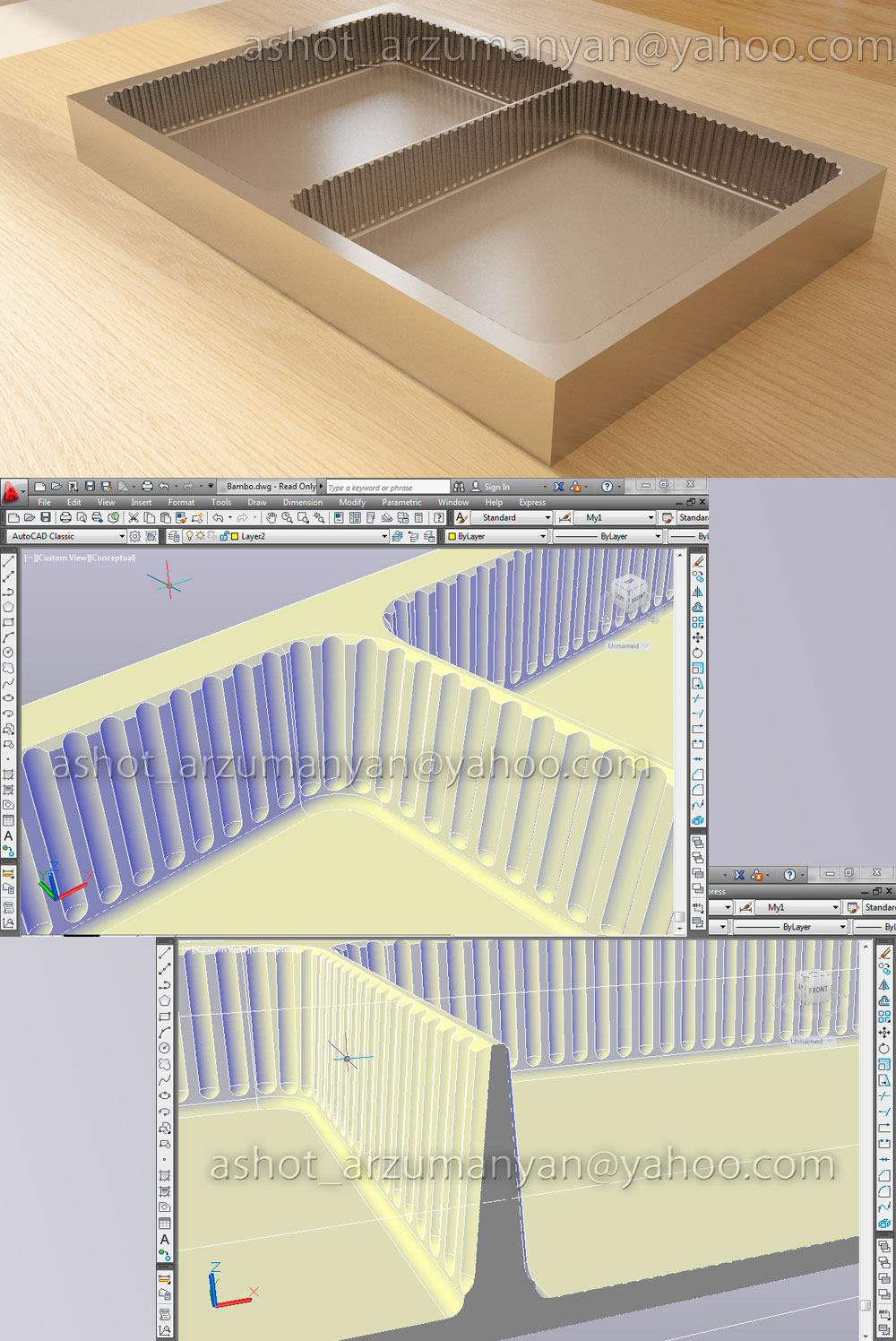Click the [-] viewport controls label
This screenshot has height=1341, width=896.
pos(30,558)
